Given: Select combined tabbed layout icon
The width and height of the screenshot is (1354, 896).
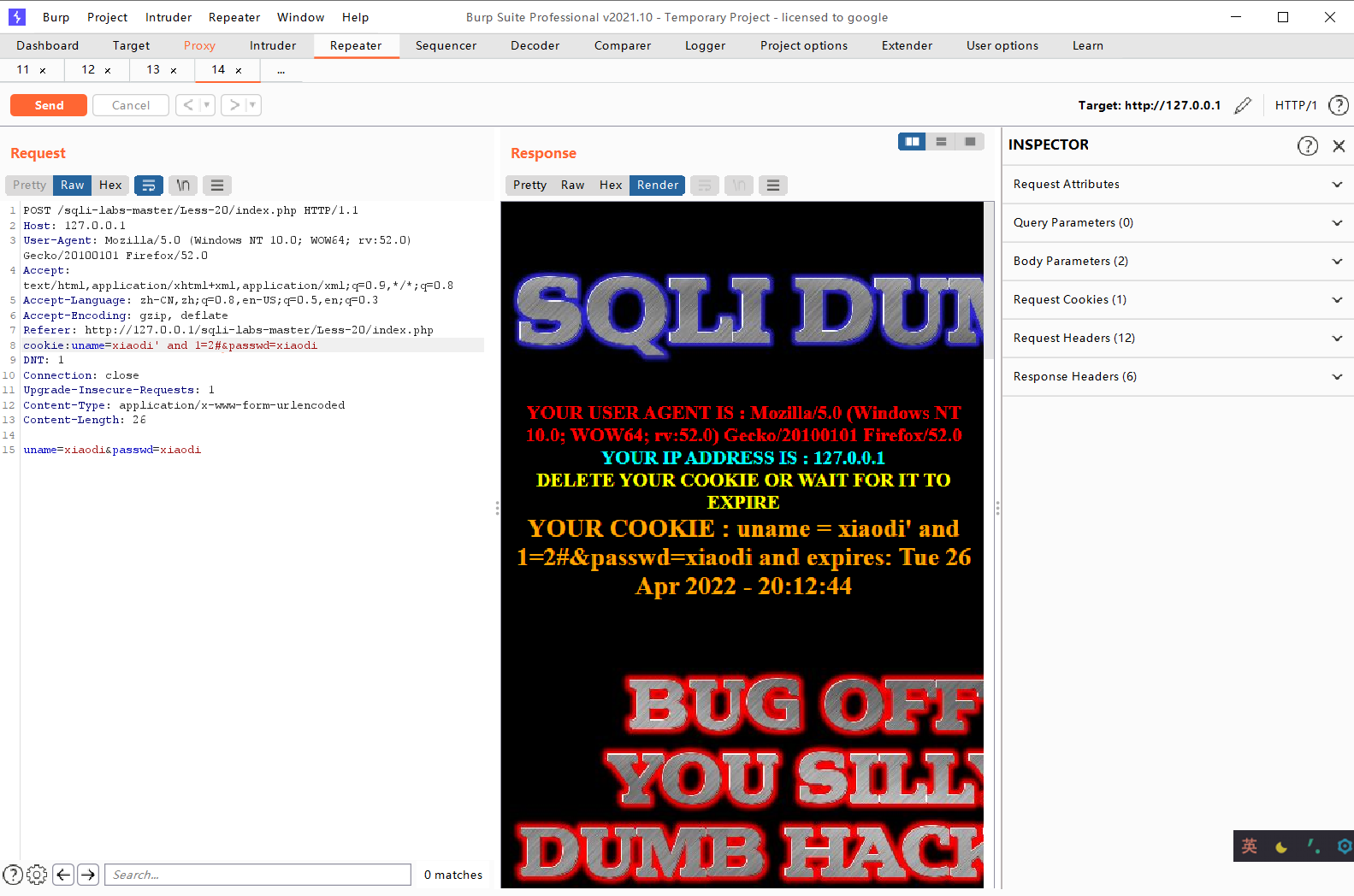Looking at the screenshot, I should click(x=970, y=141).
